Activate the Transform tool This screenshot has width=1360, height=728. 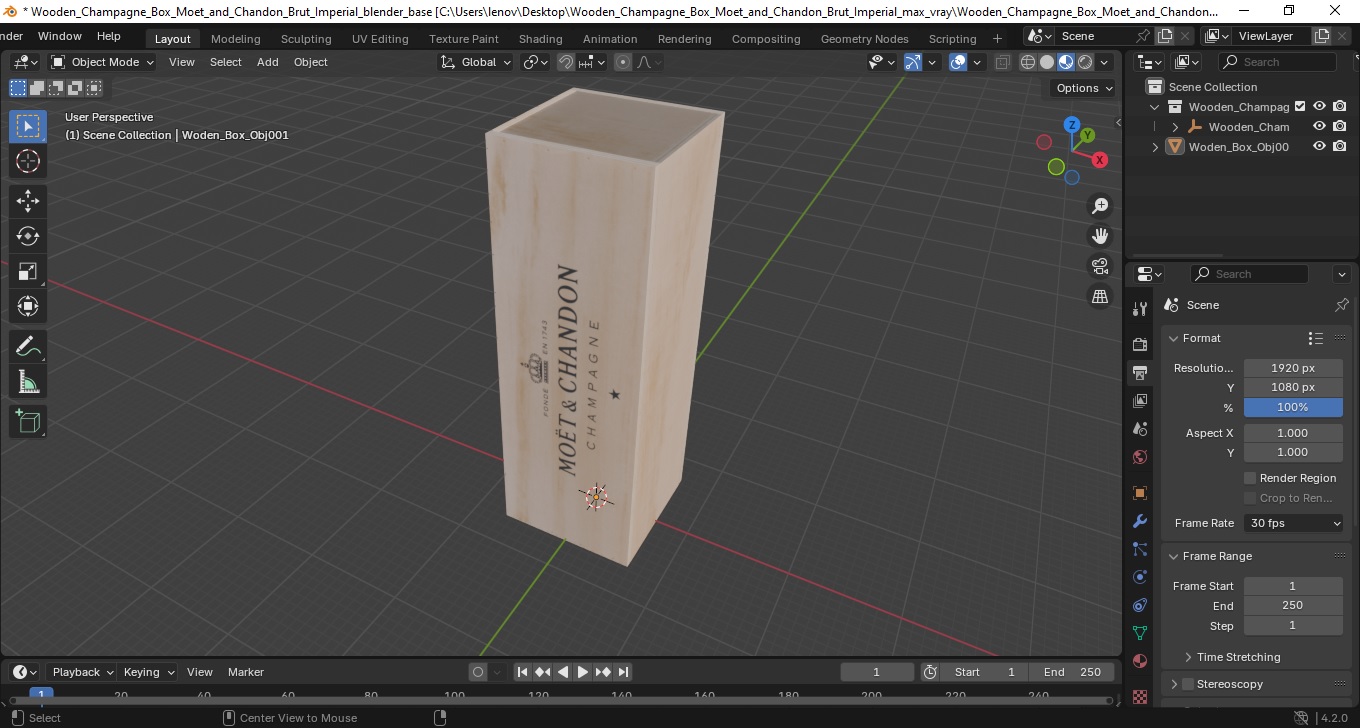(x=28, y=306)
